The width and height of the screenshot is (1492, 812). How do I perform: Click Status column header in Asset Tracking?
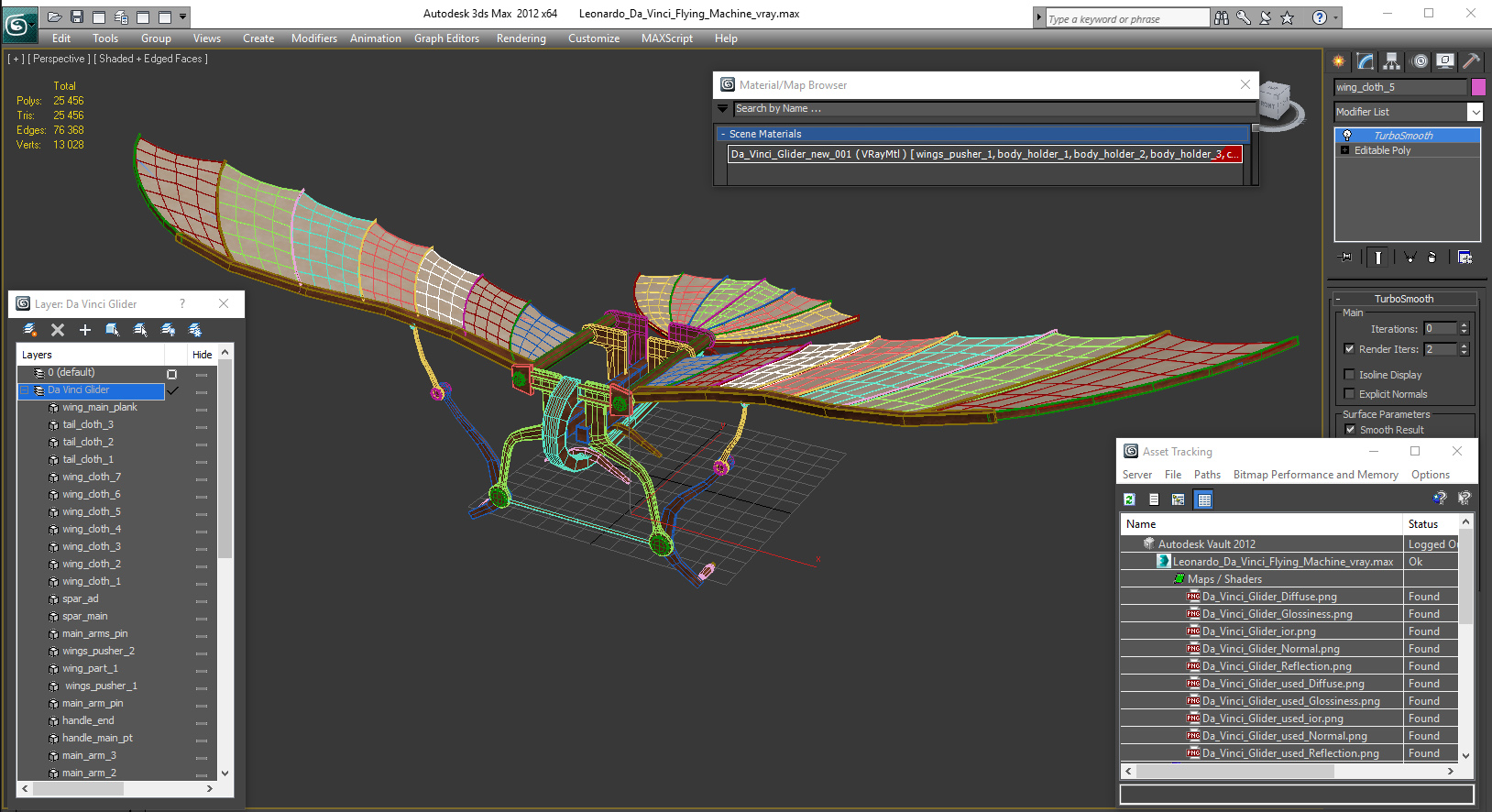click(x=1431, y=524)
